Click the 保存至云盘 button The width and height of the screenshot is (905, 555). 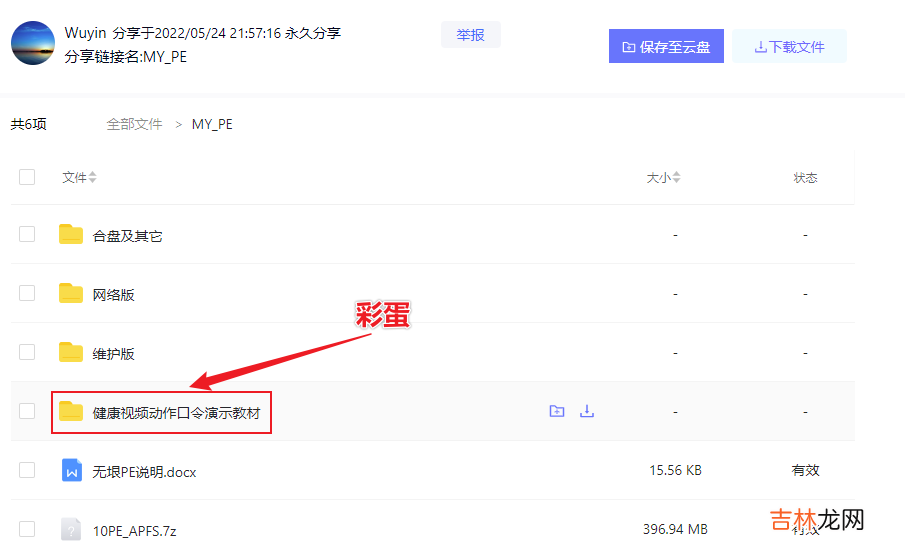(x=666, y=46)
